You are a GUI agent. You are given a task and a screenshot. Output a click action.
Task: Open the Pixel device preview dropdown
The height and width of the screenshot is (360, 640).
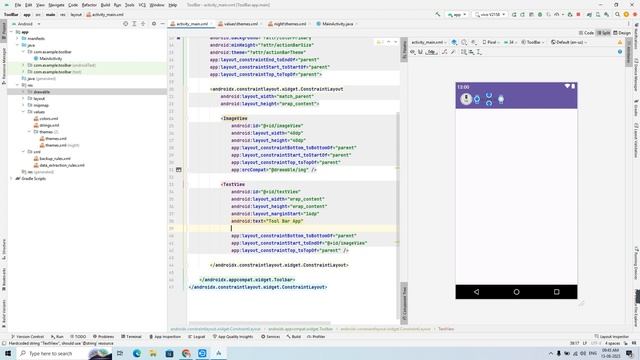[491, 42]
